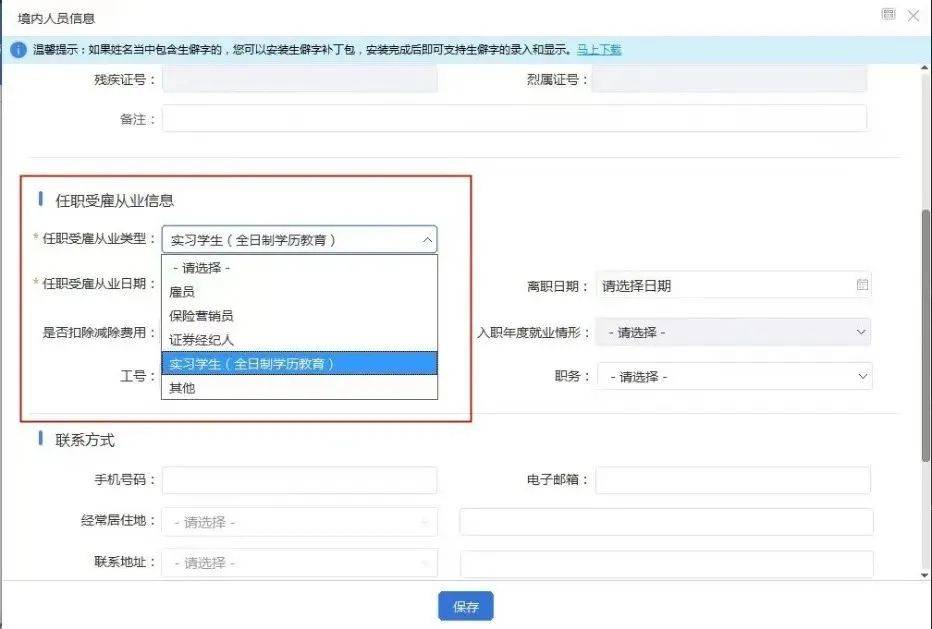The height and width of the screenshot is (629, 932).
Task: Open the 入职年度就业情形 dropdown
Action: pos(732,332)
